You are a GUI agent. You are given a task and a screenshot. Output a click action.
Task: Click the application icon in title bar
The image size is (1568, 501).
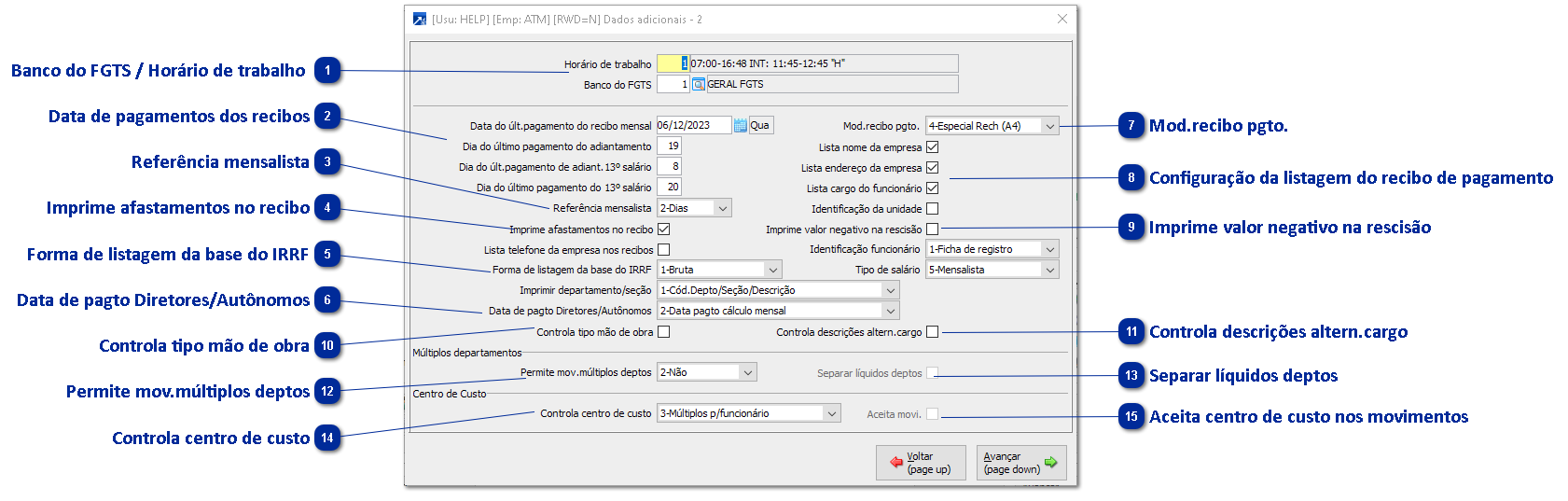coord(420,20)
